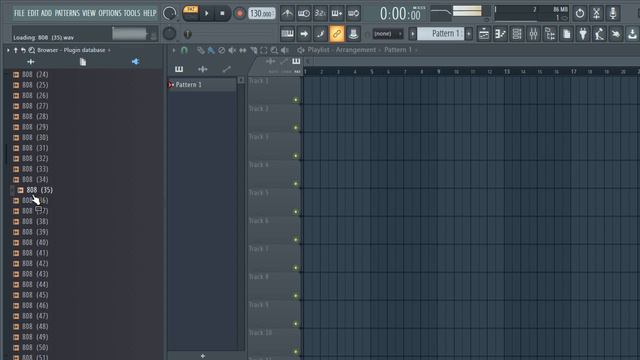Click the save/download arrow icon
This screenshot has height=360, width=640.
point(632,34)
